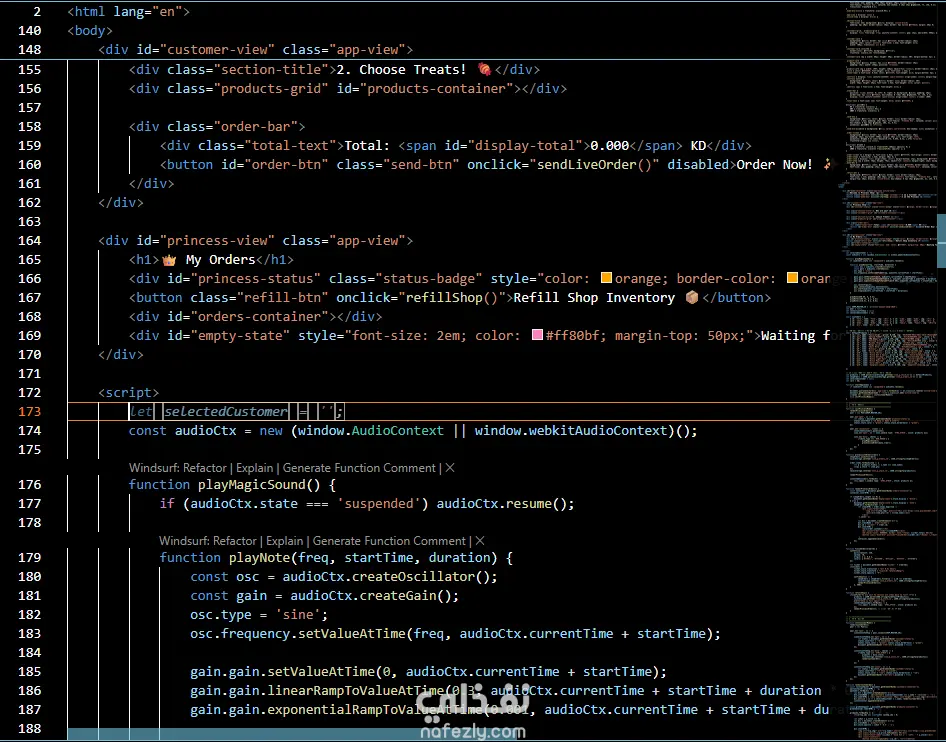Click the playMagicSound function name
946x742 pixels.
click(252, 484)
